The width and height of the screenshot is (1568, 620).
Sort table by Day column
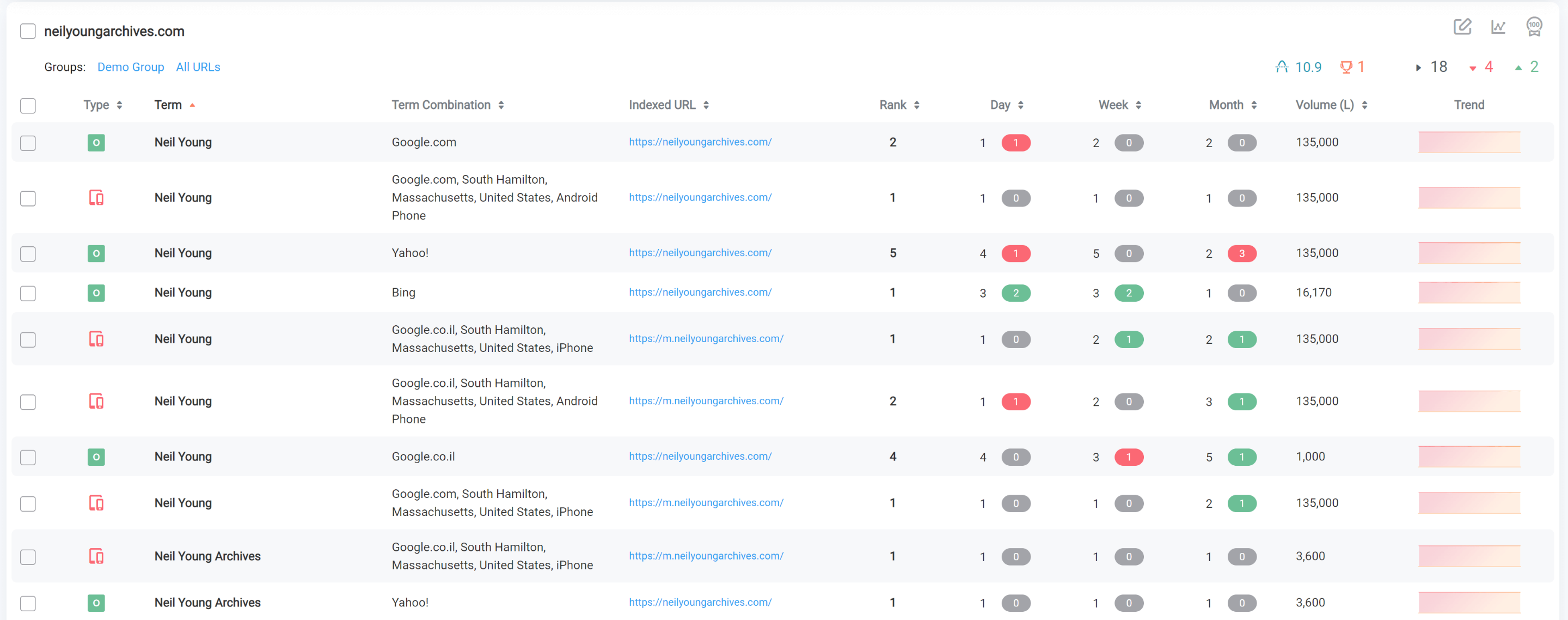click(1007, 105)
